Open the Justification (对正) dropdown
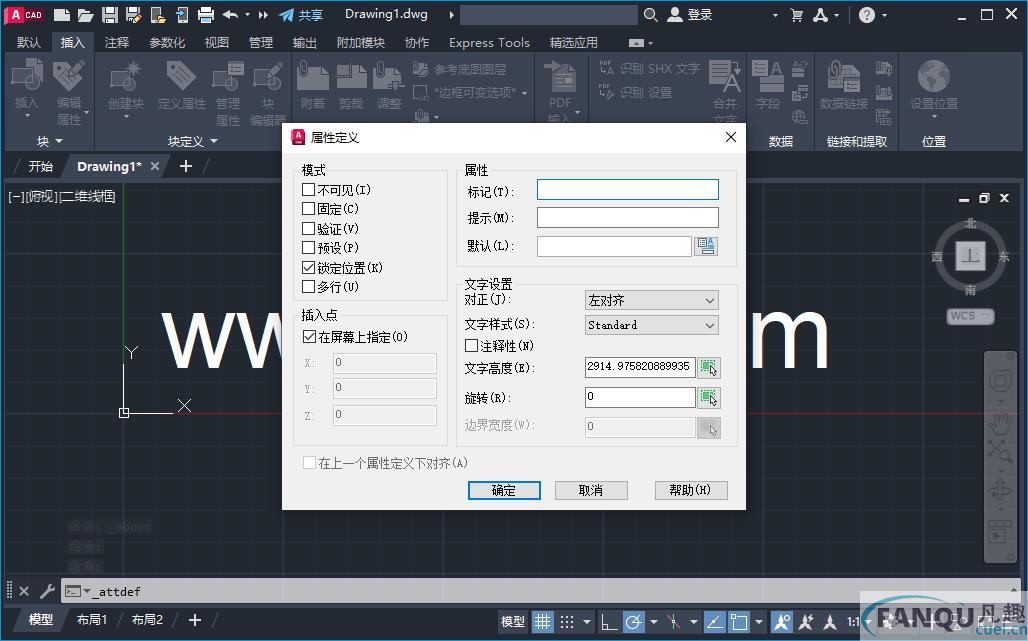This screenshot has height=641, width=1028. (x=652, y=300)
